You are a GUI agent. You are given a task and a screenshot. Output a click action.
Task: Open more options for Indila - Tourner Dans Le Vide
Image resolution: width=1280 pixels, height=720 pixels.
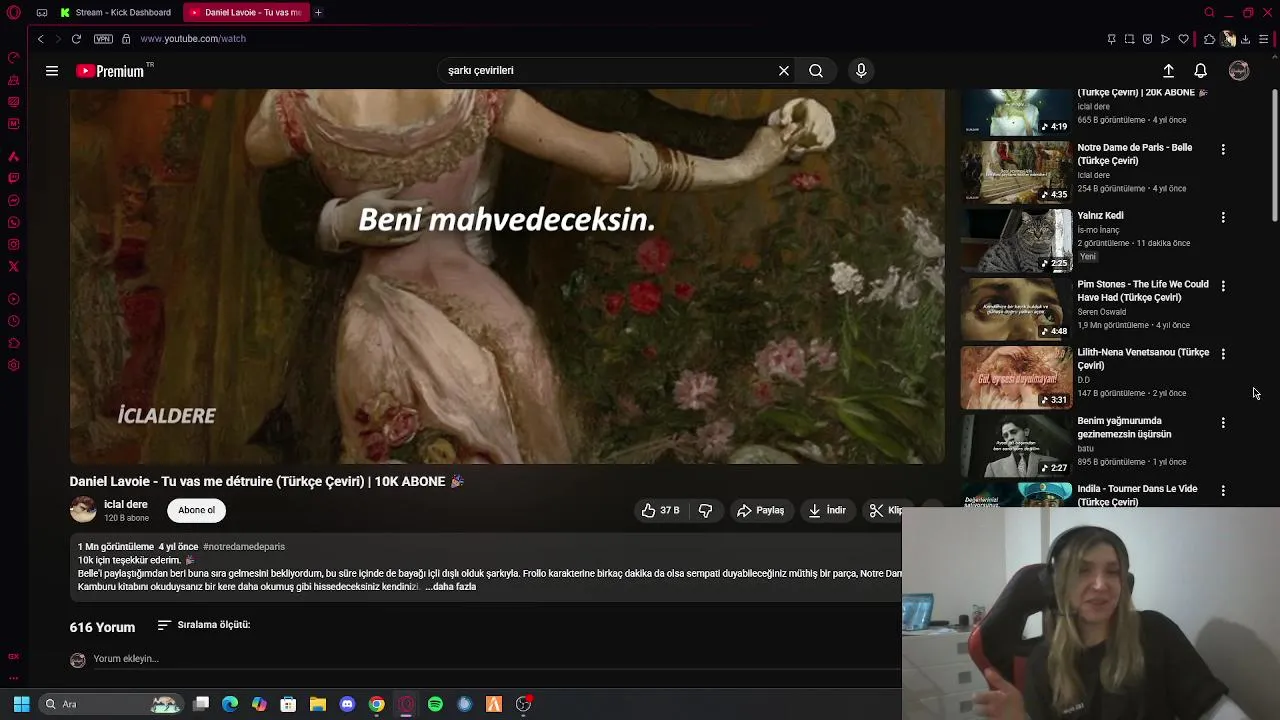click(x=1223, y=491)
